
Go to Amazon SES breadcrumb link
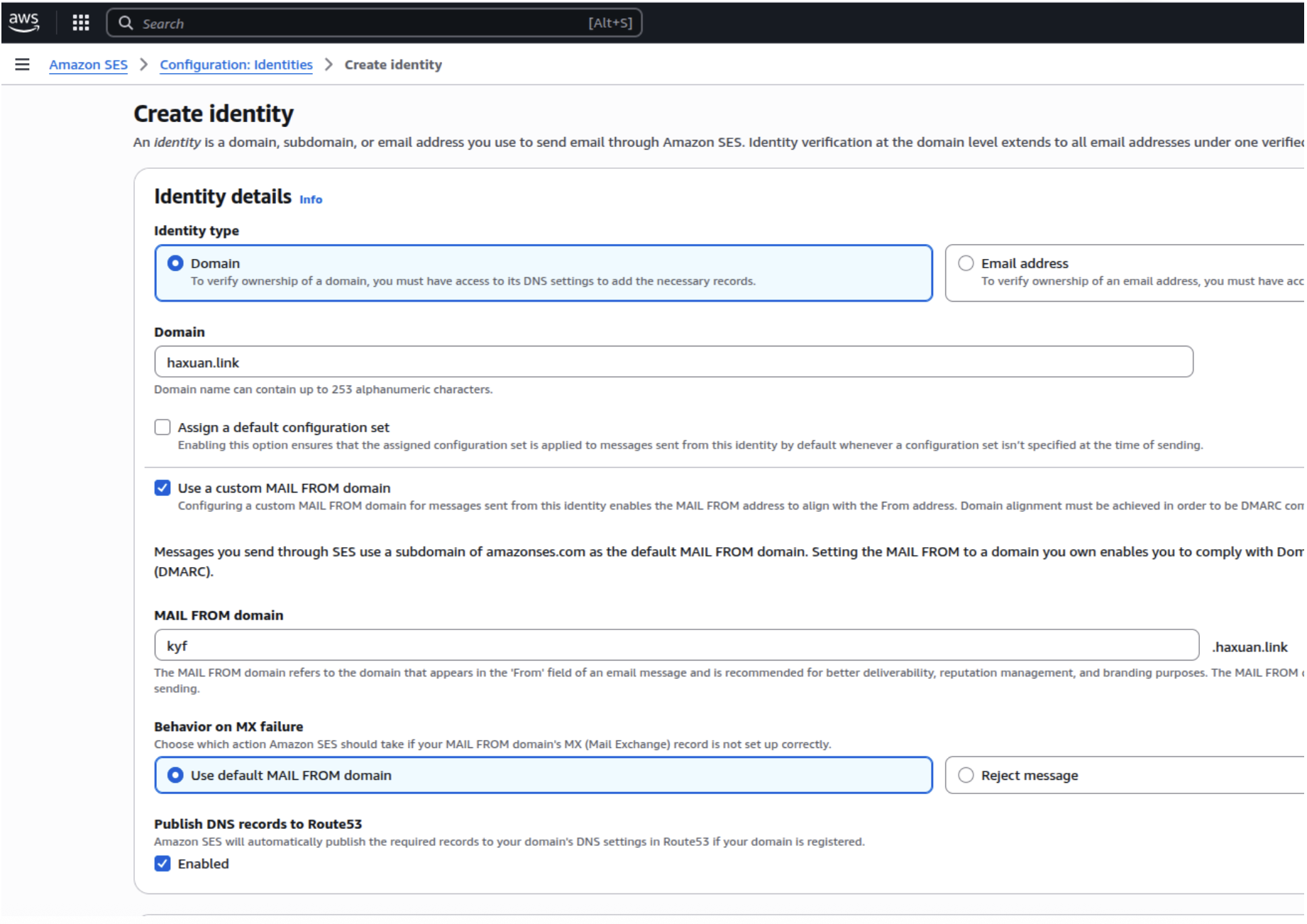88,65
